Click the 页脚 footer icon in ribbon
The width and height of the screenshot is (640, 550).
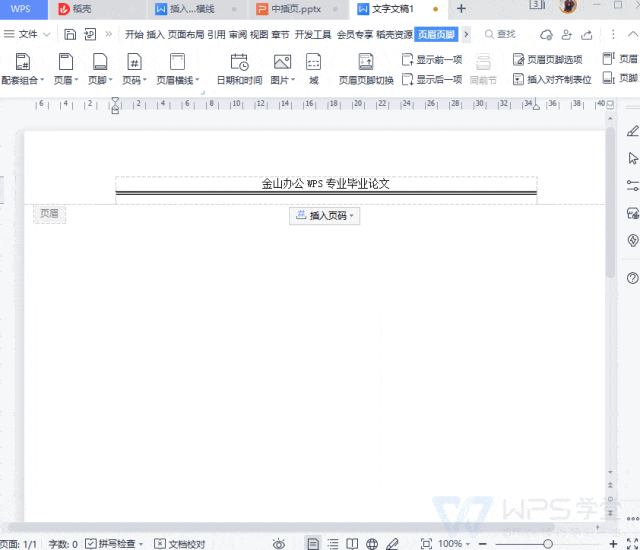100,62
